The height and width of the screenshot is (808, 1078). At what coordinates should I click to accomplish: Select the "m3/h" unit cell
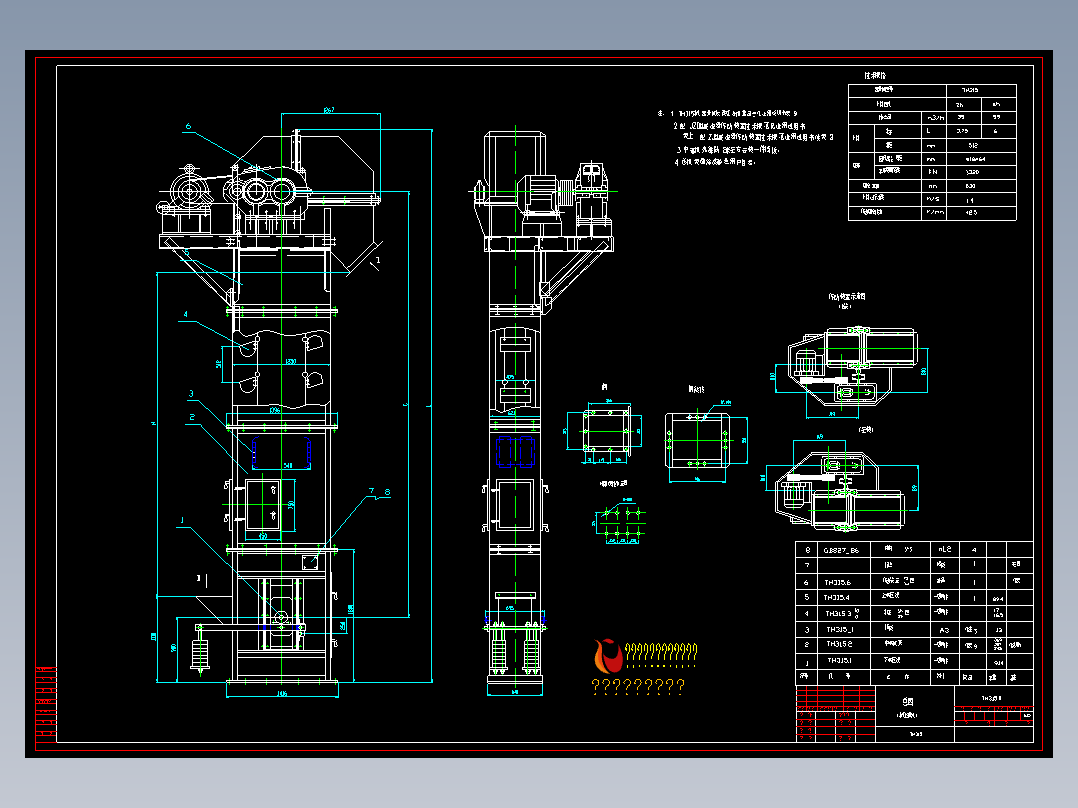pos(936,118)
